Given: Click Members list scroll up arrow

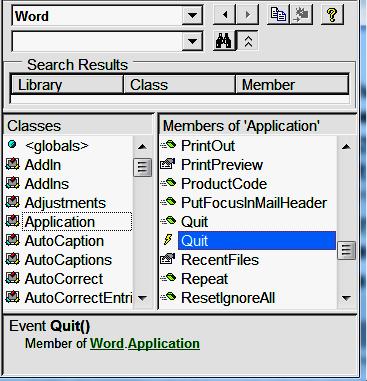Looking at the screenshot, I should pyautogui.click(x=346, y=146).
